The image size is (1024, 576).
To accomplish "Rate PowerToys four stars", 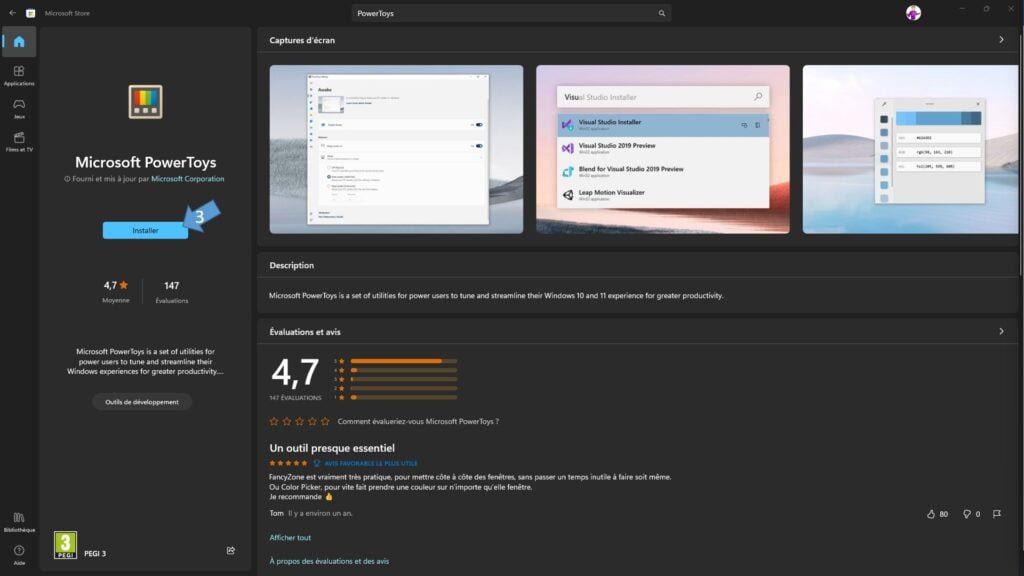I will [x=312, y=422].
